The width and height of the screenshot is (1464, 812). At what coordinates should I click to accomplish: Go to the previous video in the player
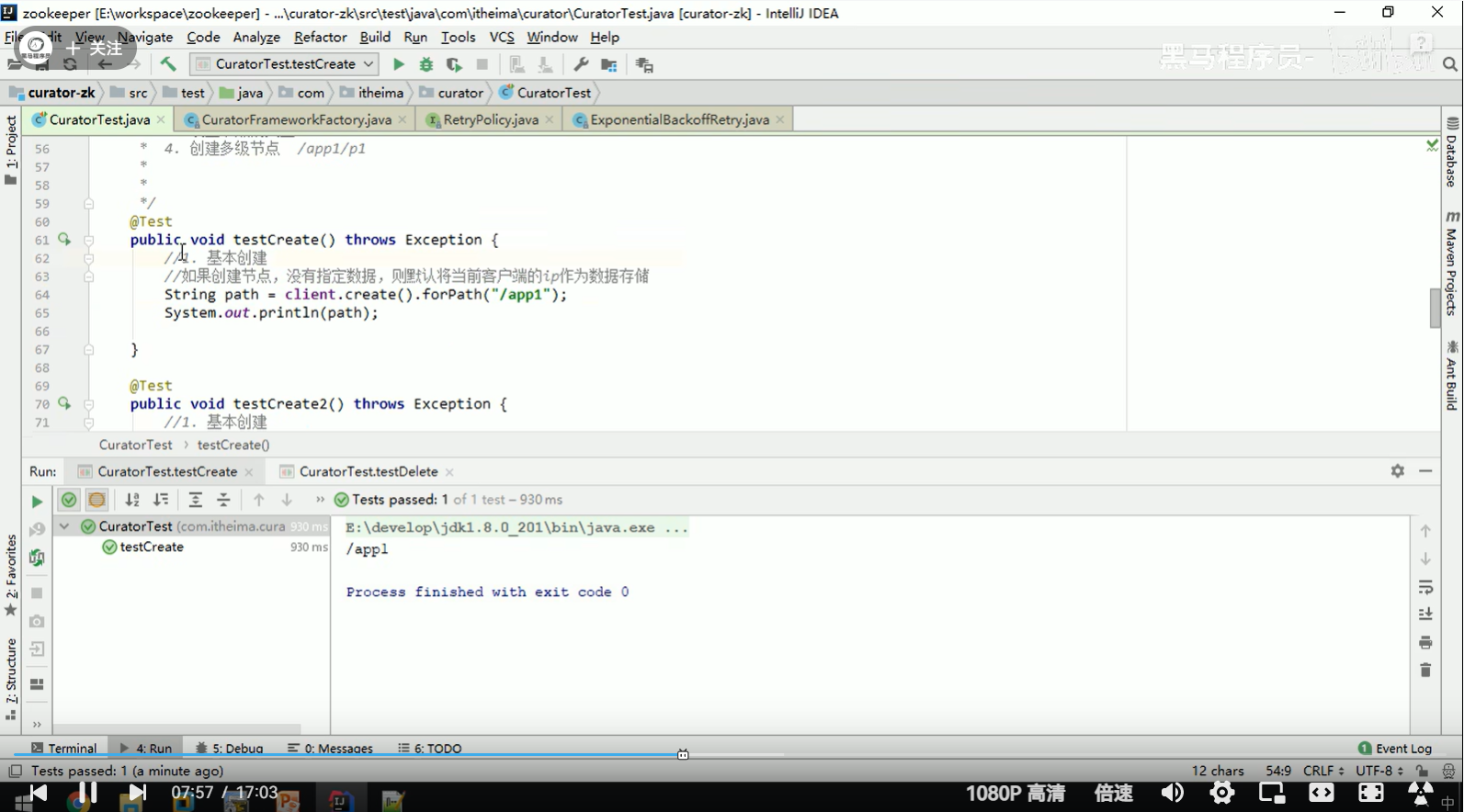point(38,793)
